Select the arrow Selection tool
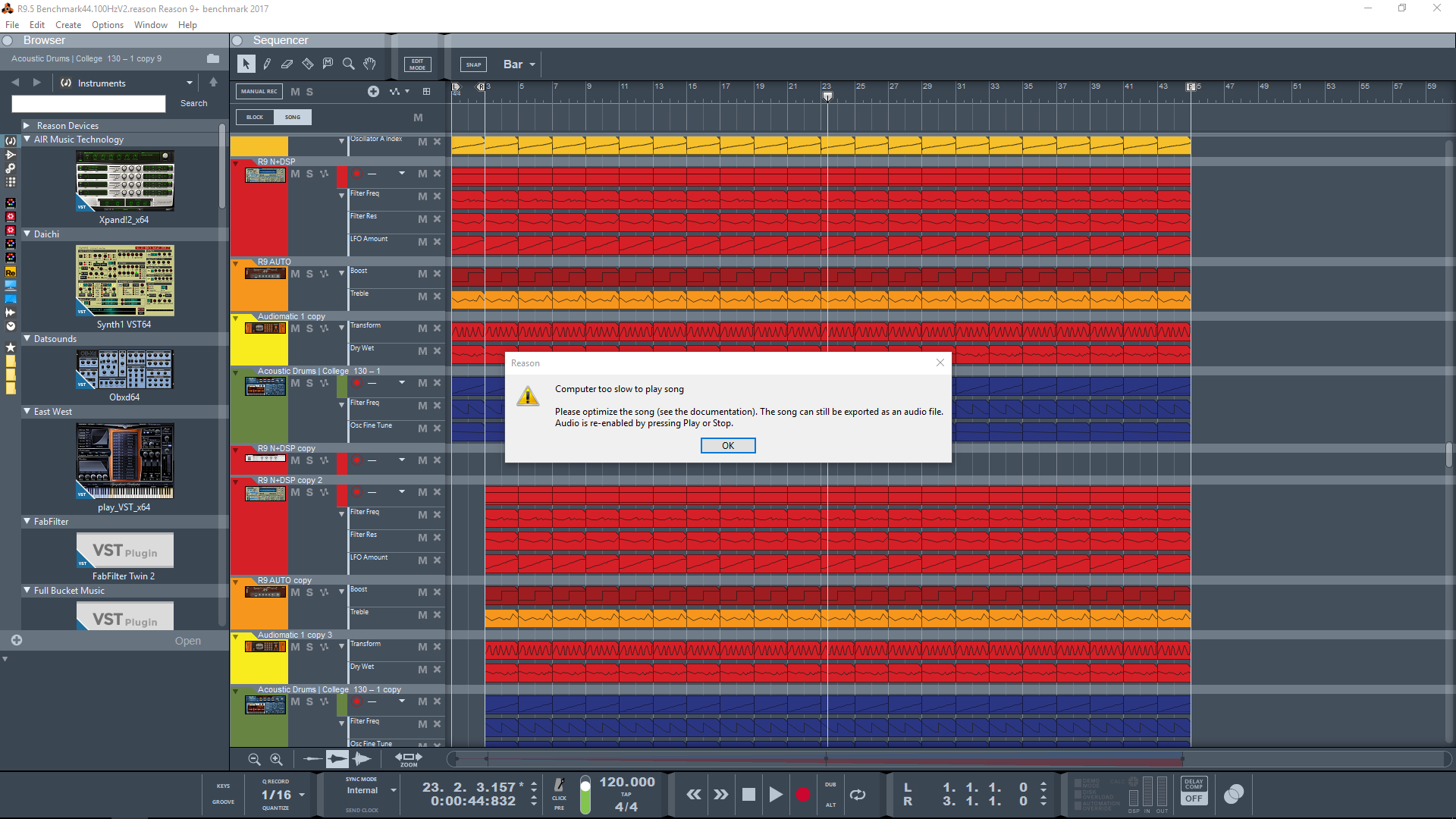 click(246, 64)
